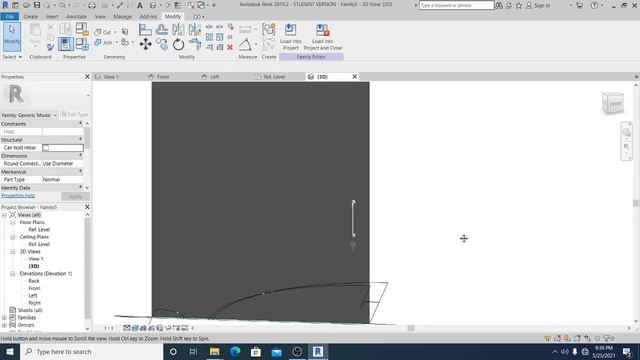Open File Explorer from taskbar

pyautogui.click(x=214, y=351)
